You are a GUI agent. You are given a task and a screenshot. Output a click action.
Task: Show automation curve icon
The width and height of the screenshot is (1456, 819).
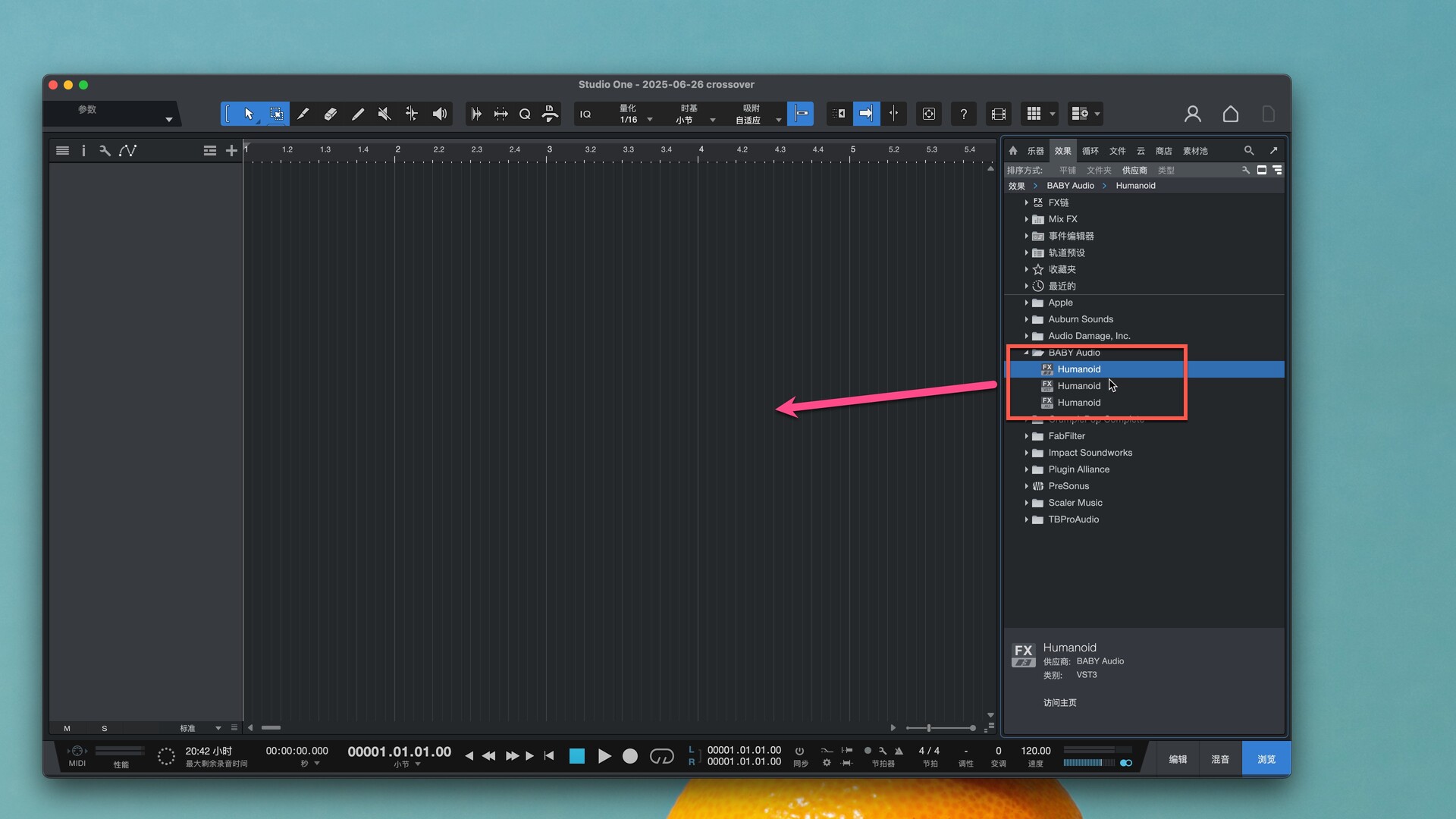pos(127,151)
